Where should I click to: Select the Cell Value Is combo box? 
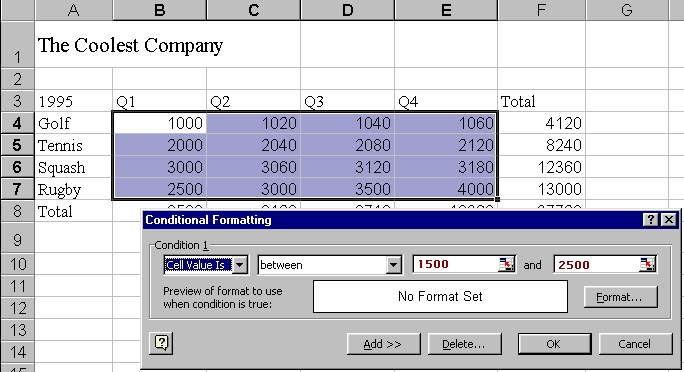[206, 265]
